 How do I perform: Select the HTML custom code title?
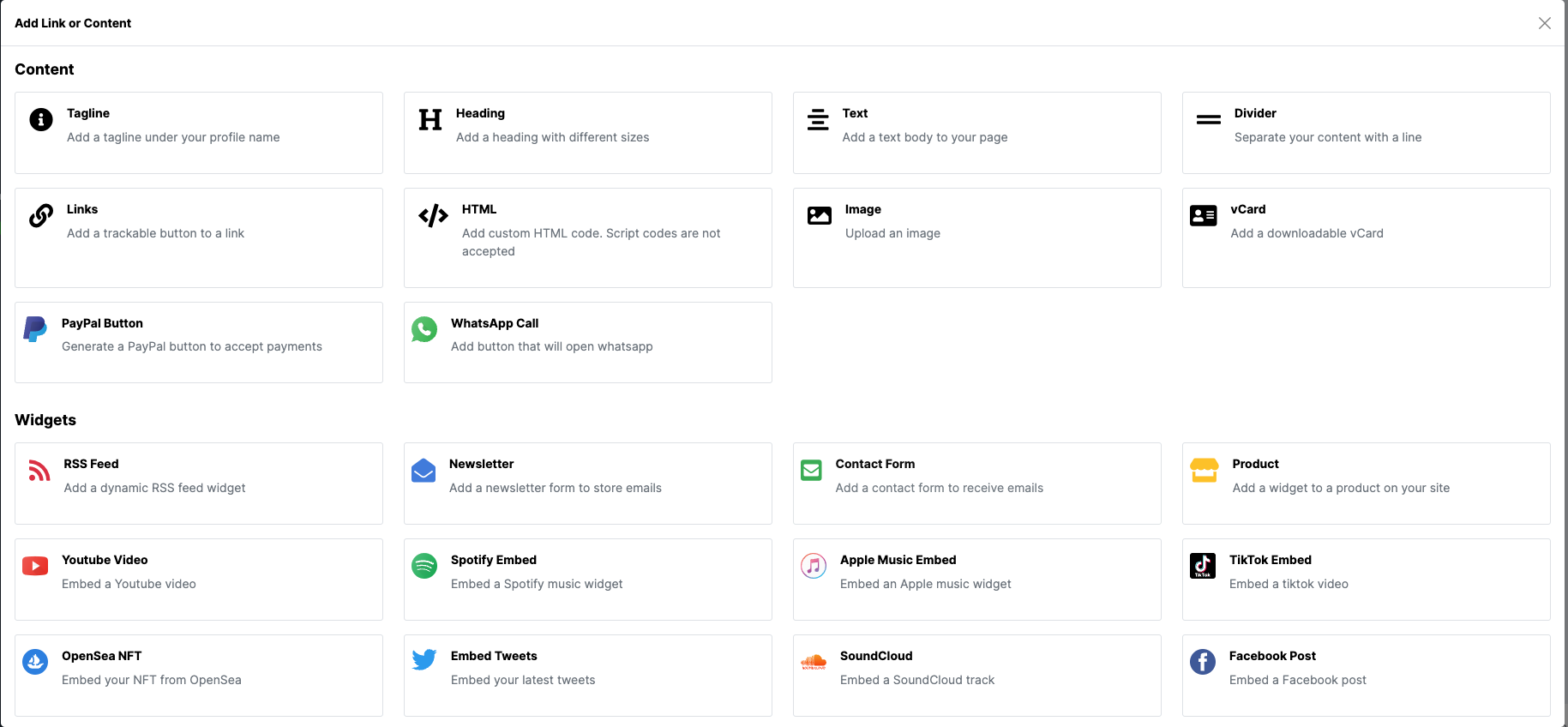479,209
